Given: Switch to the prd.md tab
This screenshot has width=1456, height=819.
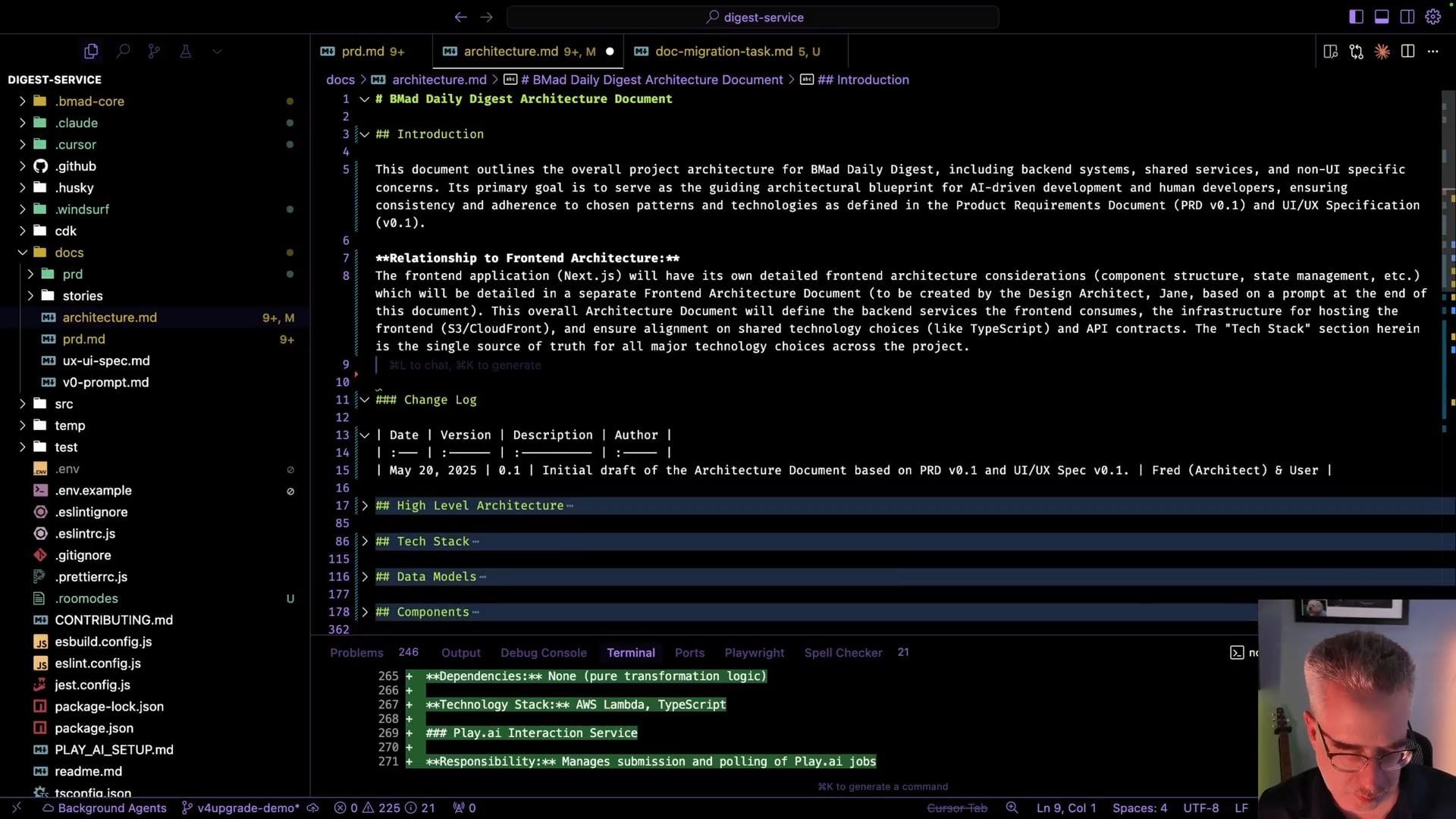Looking at the screenshot, I should [362, 51].
